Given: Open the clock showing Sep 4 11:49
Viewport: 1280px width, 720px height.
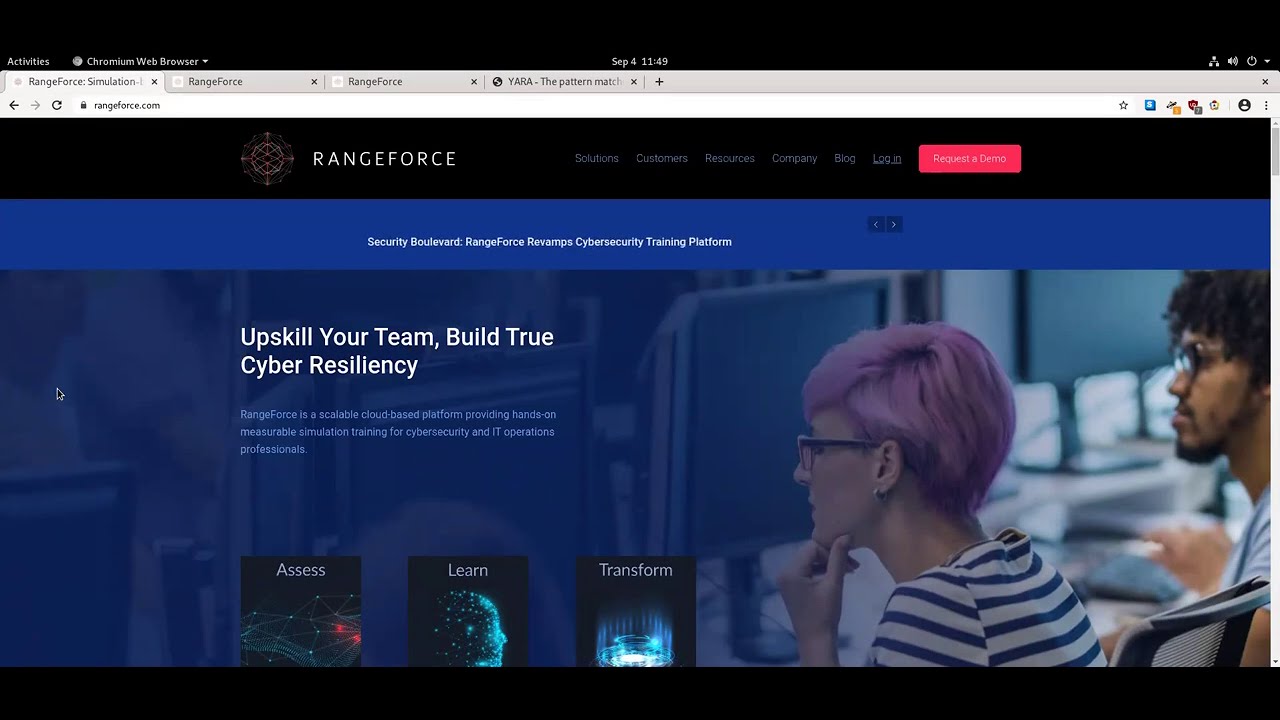Looking at the screenshot, I should click(640, 61).
